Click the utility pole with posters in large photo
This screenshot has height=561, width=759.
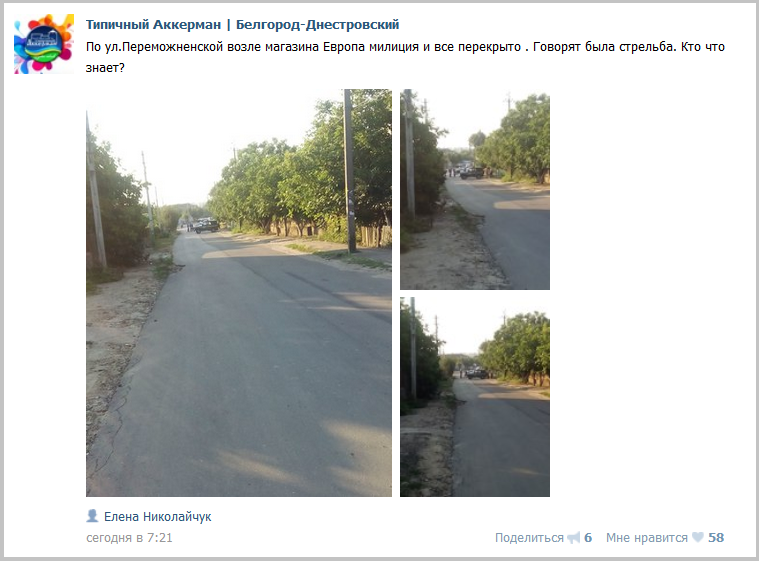[350, 171]
